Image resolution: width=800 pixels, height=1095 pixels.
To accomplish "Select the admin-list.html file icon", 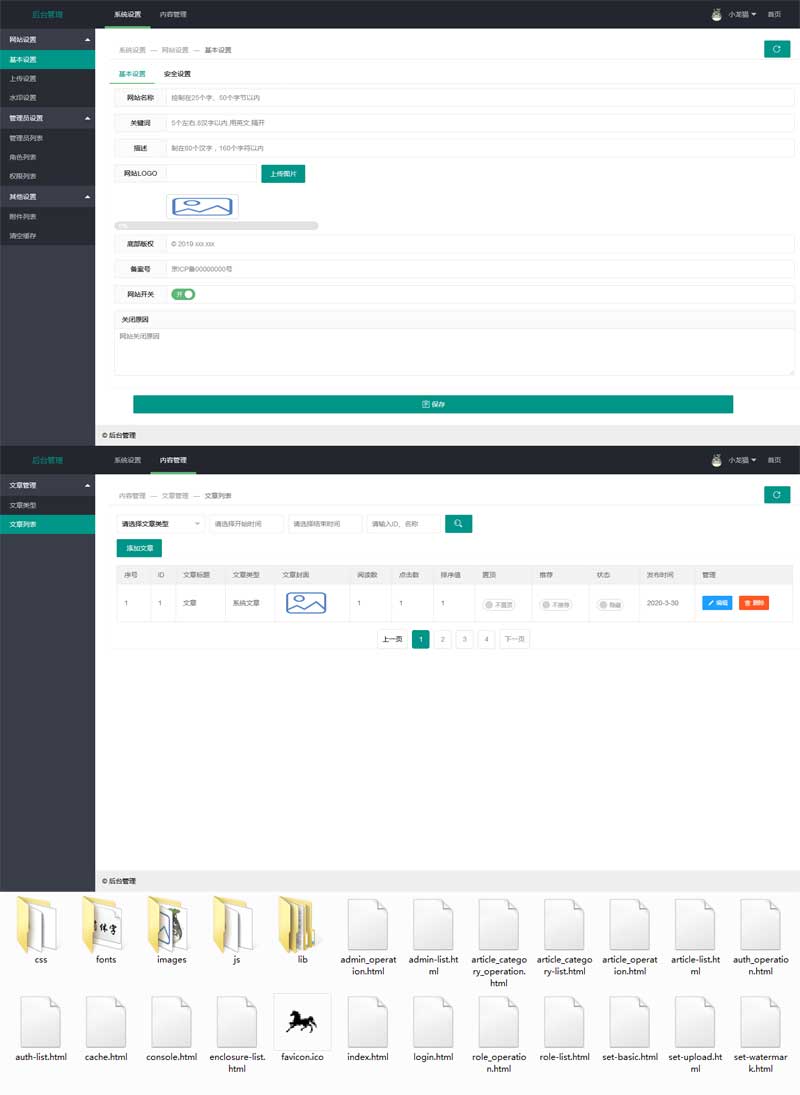I will click(x=434, y=925).
